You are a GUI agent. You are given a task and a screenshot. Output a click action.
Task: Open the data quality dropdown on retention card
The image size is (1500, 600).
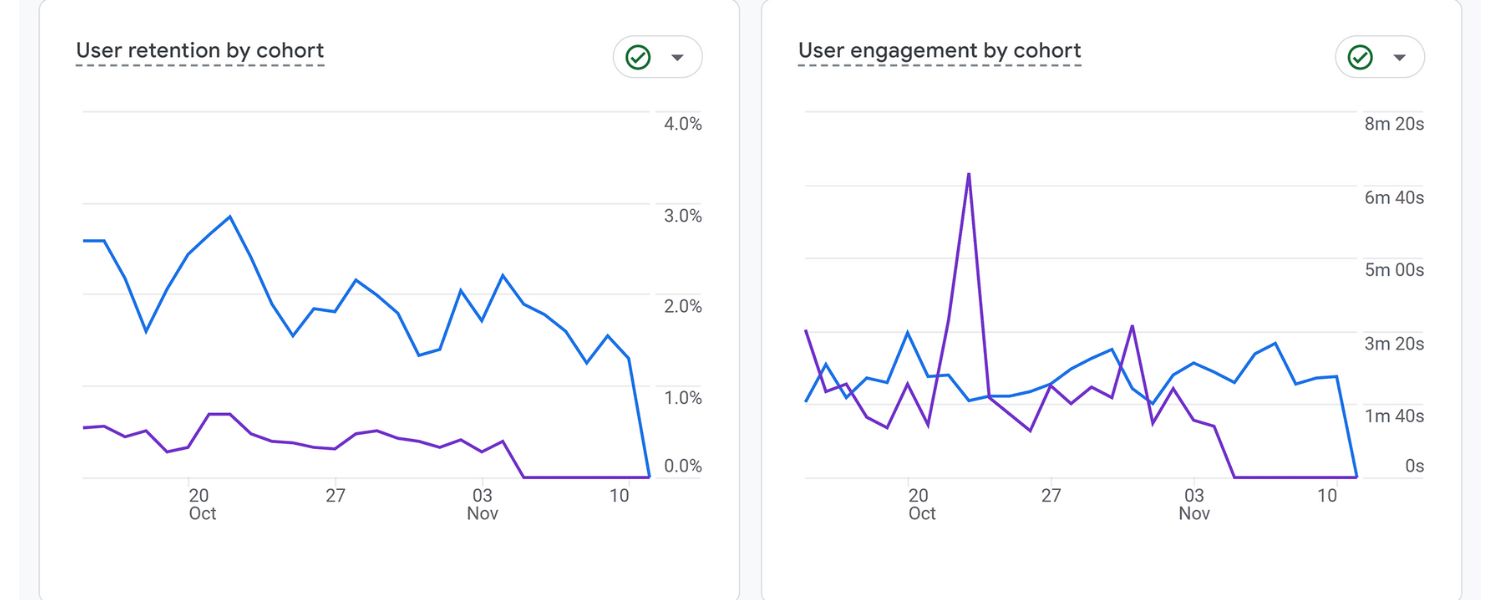pyautogui.click(x=676, y=57)
